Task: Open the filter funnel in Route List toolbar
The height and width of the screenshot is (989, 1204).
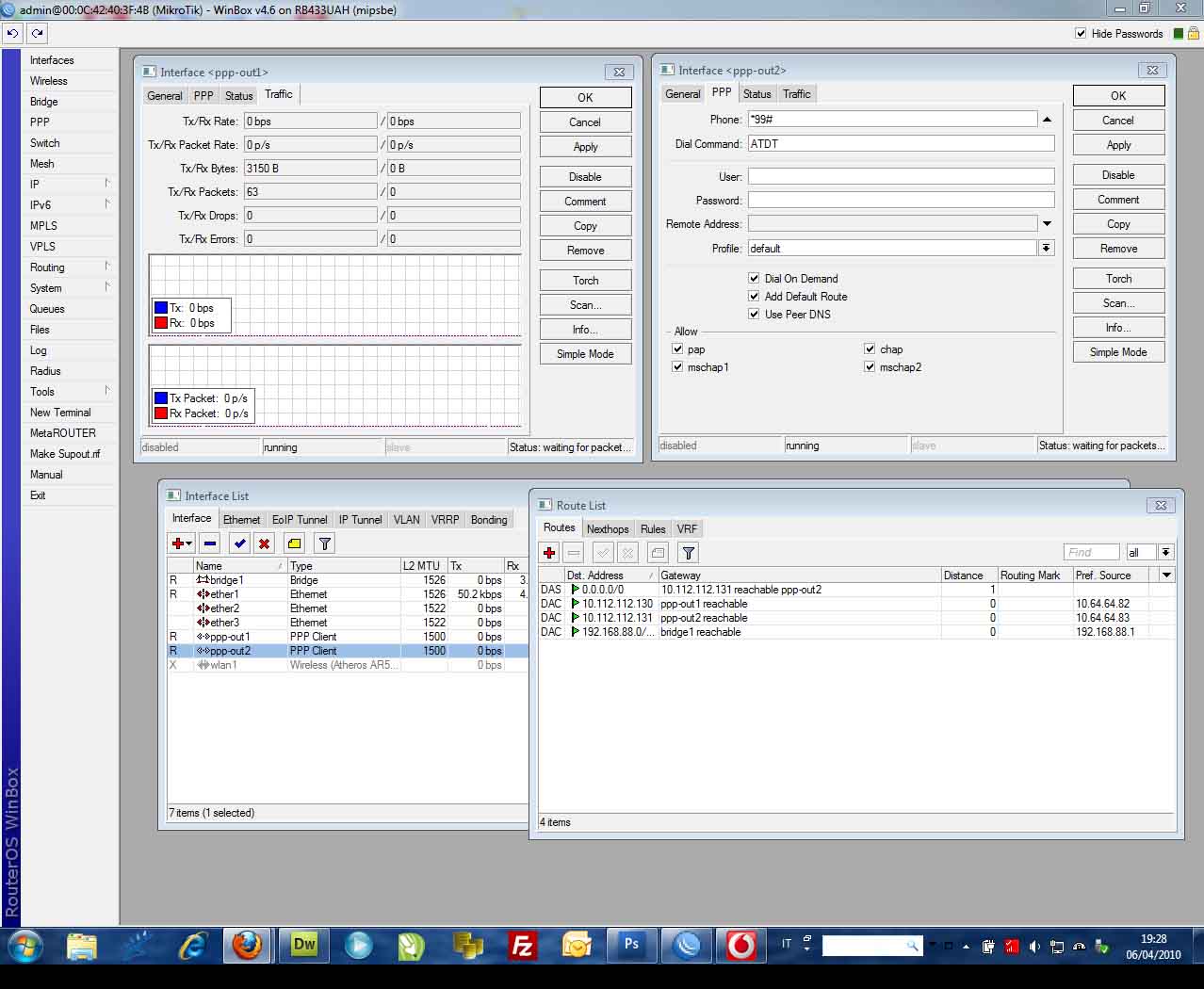Action: [x=689, y=553]
